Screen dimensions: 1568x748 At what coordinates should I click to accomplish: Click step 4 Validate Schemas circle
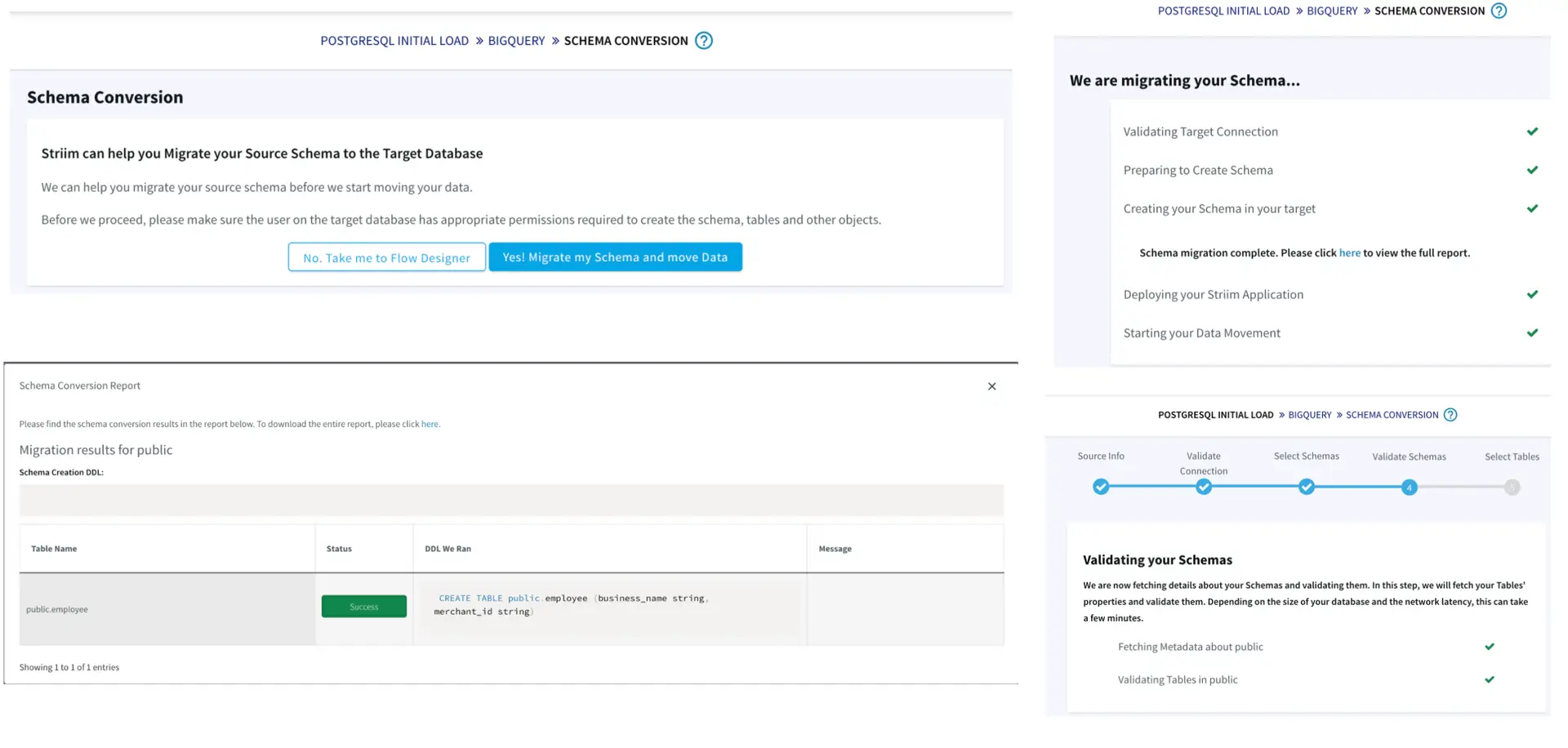click(x=1409, y=488)
